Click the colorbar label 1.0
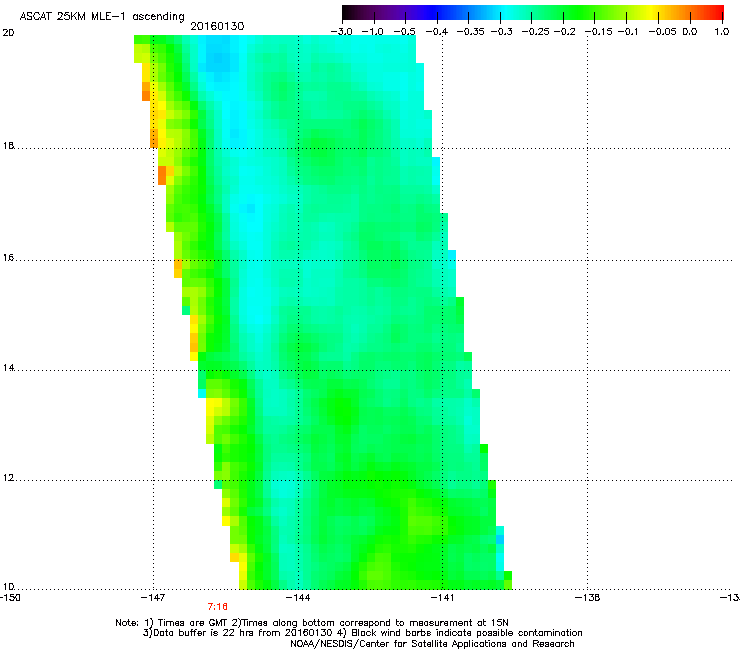 point(722,32)
